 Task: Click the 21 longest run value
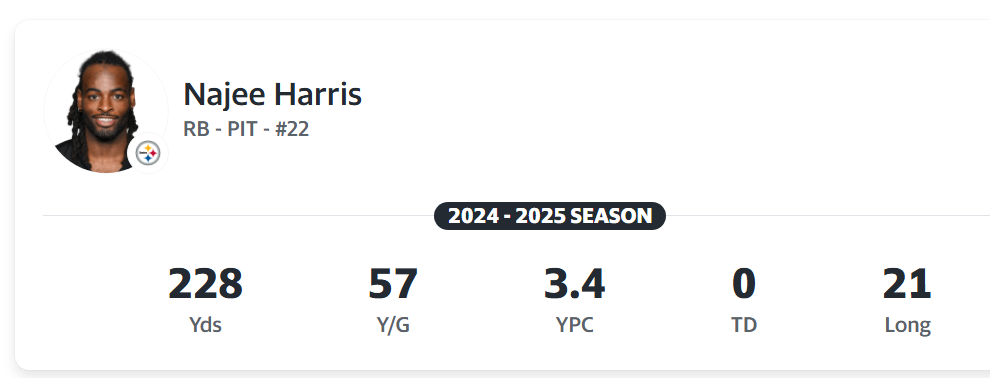point(907,284)
